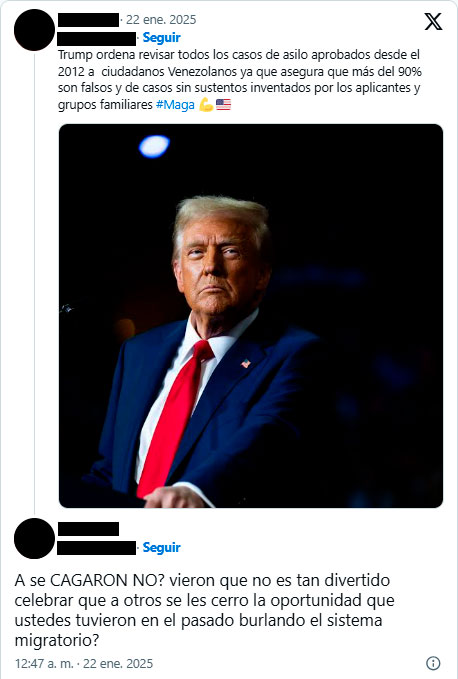Select the tweet text starting "Trump ordena revisar"

point(240,80)
